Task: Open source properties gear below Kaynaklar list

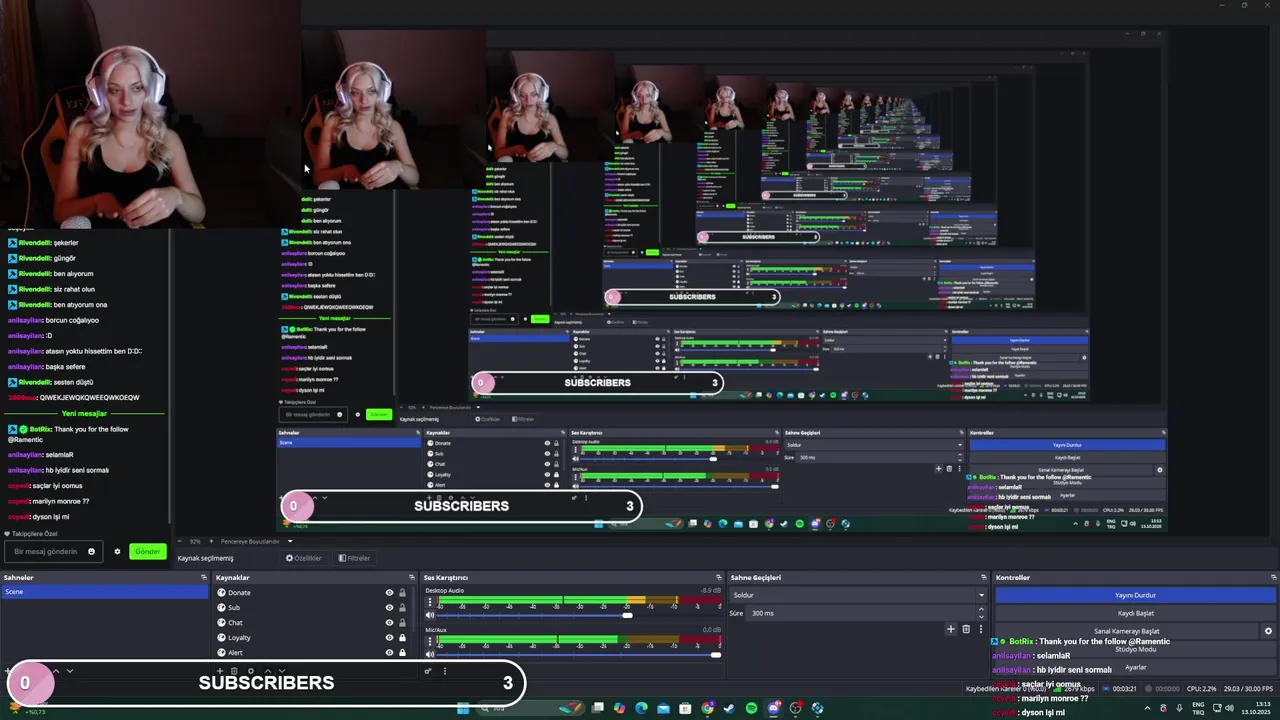Action: point(251,670)
